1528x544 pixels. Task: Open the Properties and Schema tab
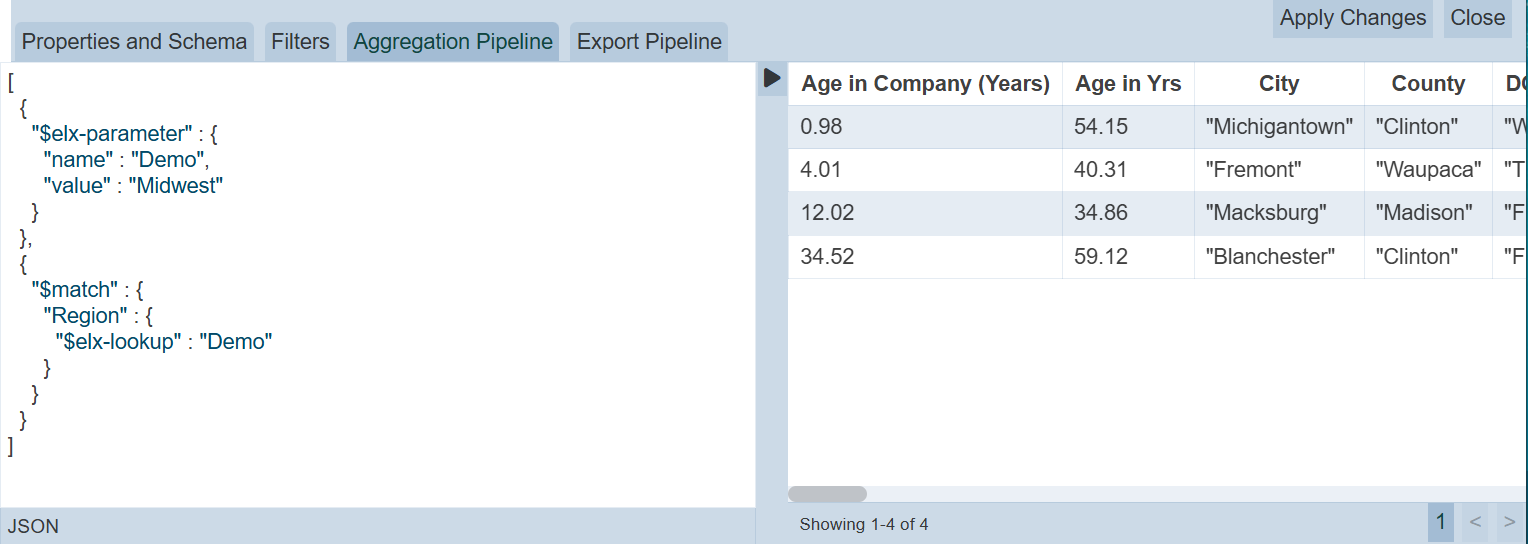click(134, 42)
